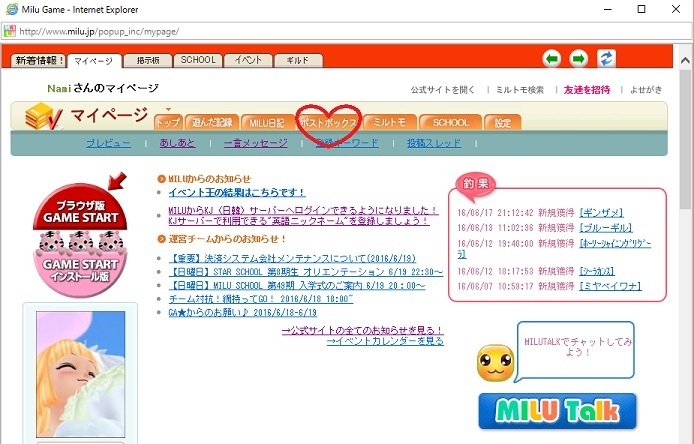This screenshot has height=444, width=694.
Task: Click the ブラウザ版 GAME START button
Action: click(80, 207)
